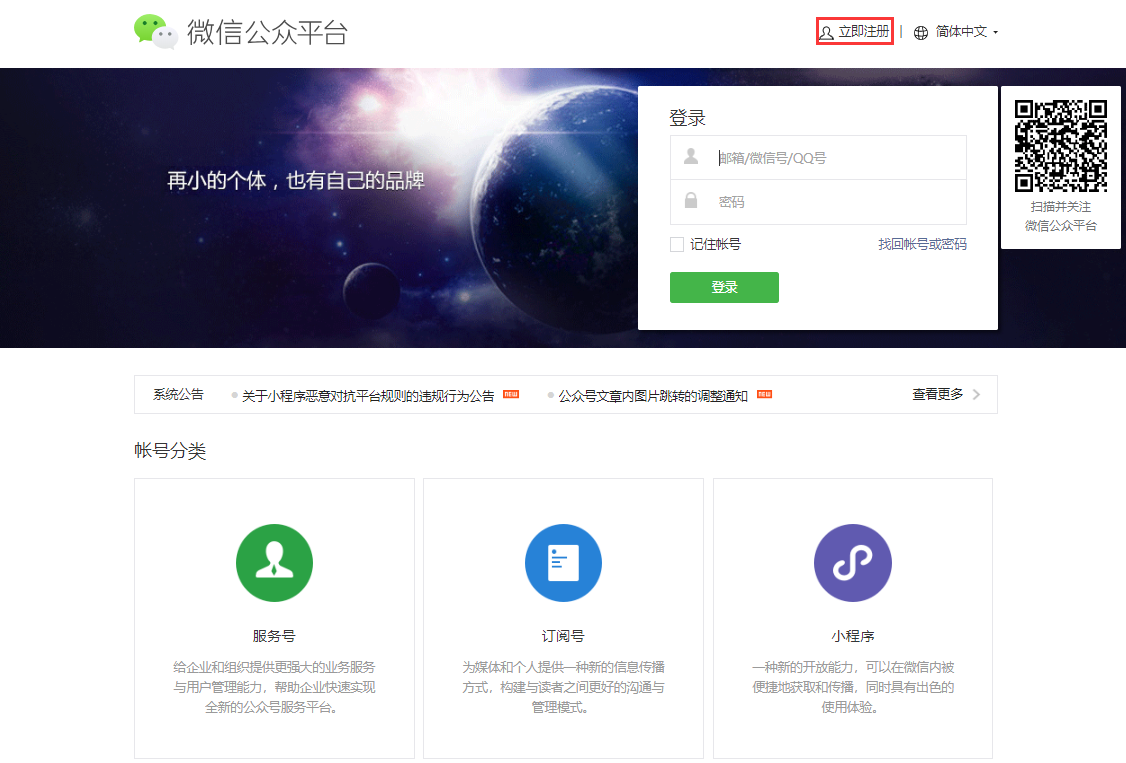Open announcement 关于小程序恶意对抗平台规则的违规行为公告
The image size is (1126, 763).
[x=368, y=395]
